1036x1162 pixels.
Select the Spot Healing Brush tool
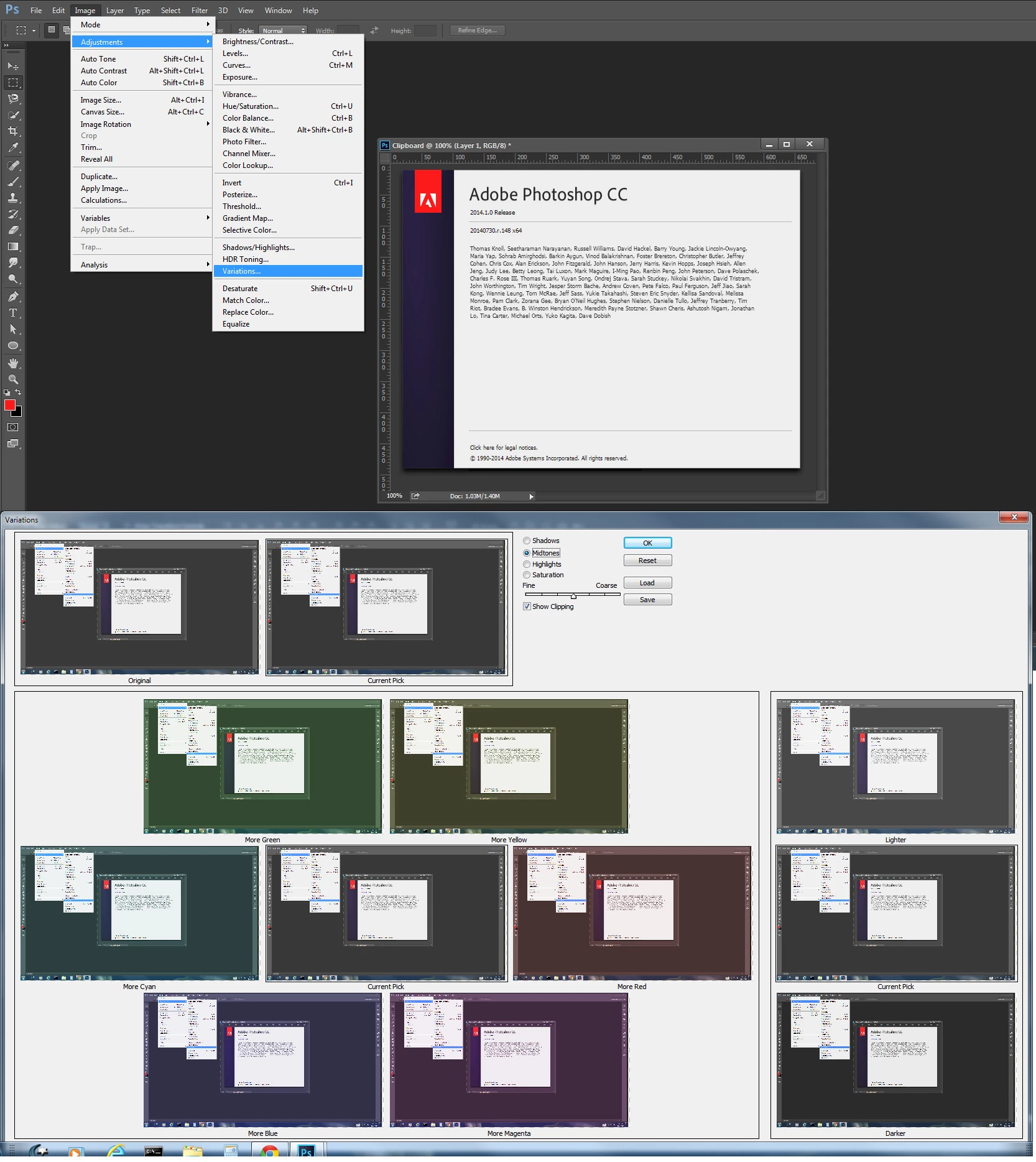[12, 165]
